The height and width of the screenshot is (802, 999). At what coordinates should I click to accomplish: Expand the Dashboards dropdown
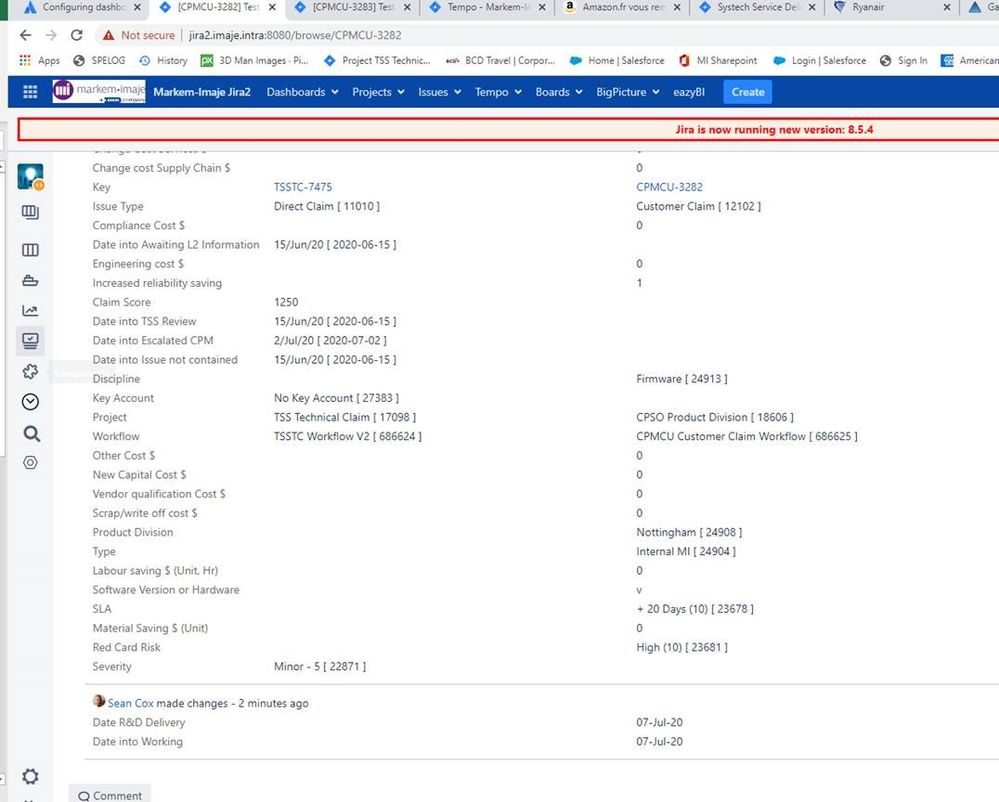point(302,92)
